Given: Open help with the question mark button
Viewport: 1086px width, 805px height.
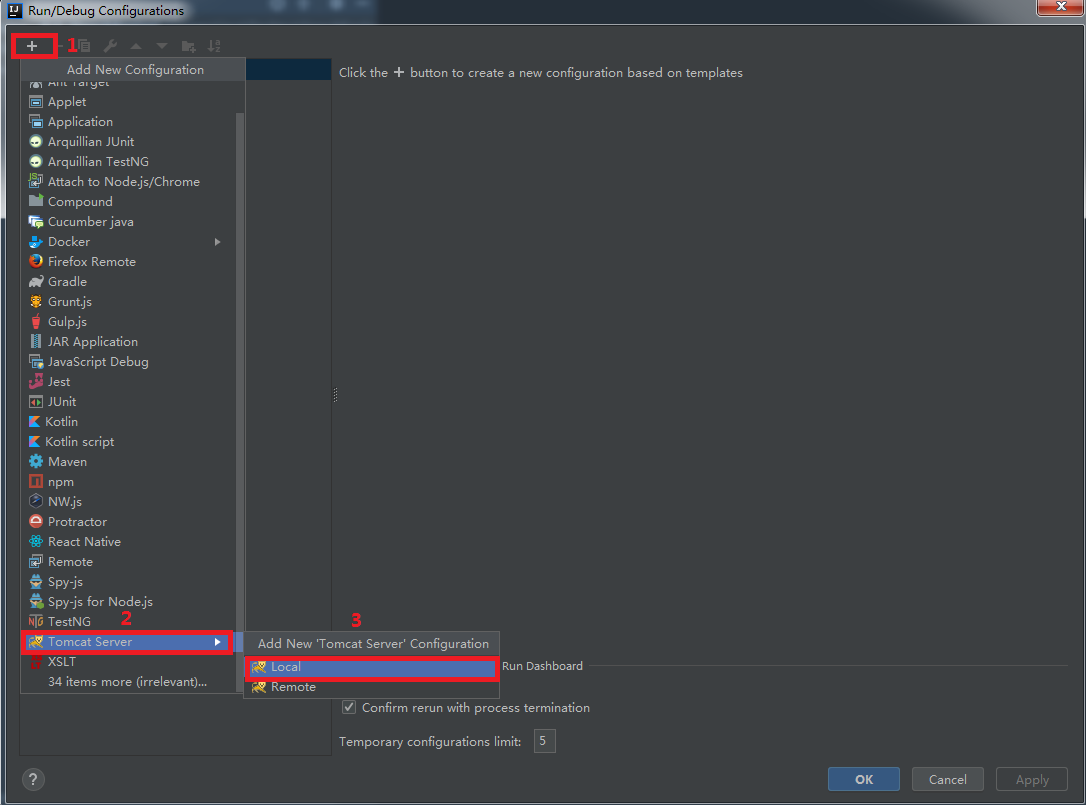Looking at the screenshot, I should coord(33,779).
